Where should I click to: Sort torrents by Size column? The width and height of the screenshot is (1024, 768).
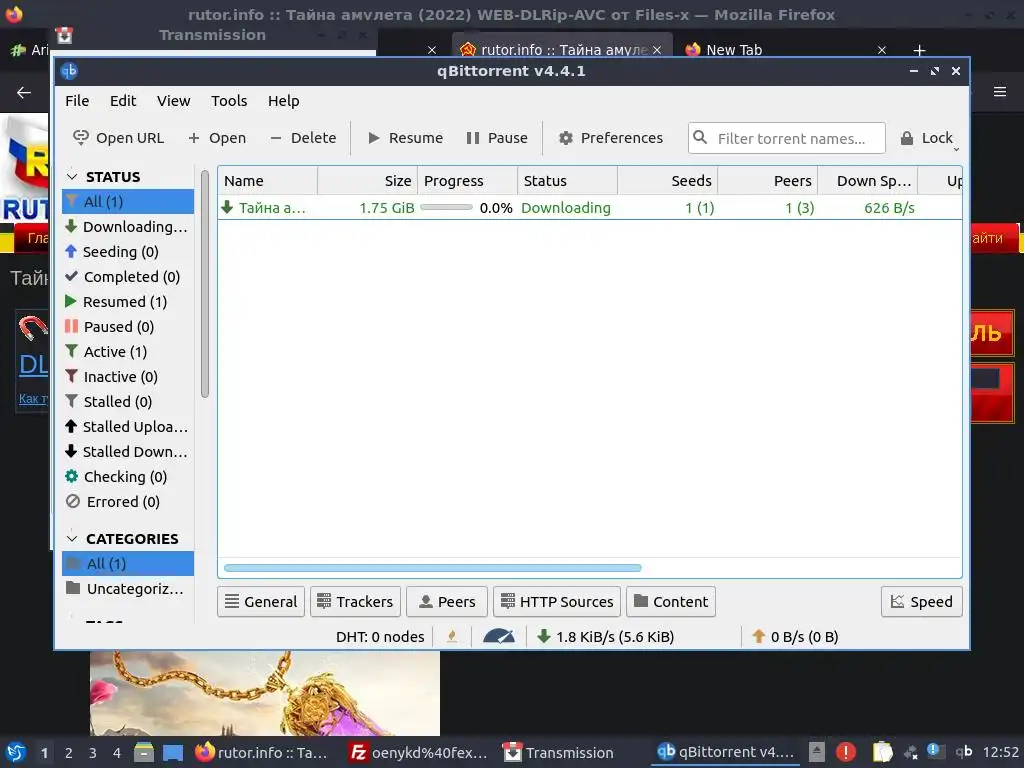pyautogui.click(x=368, y=181)
